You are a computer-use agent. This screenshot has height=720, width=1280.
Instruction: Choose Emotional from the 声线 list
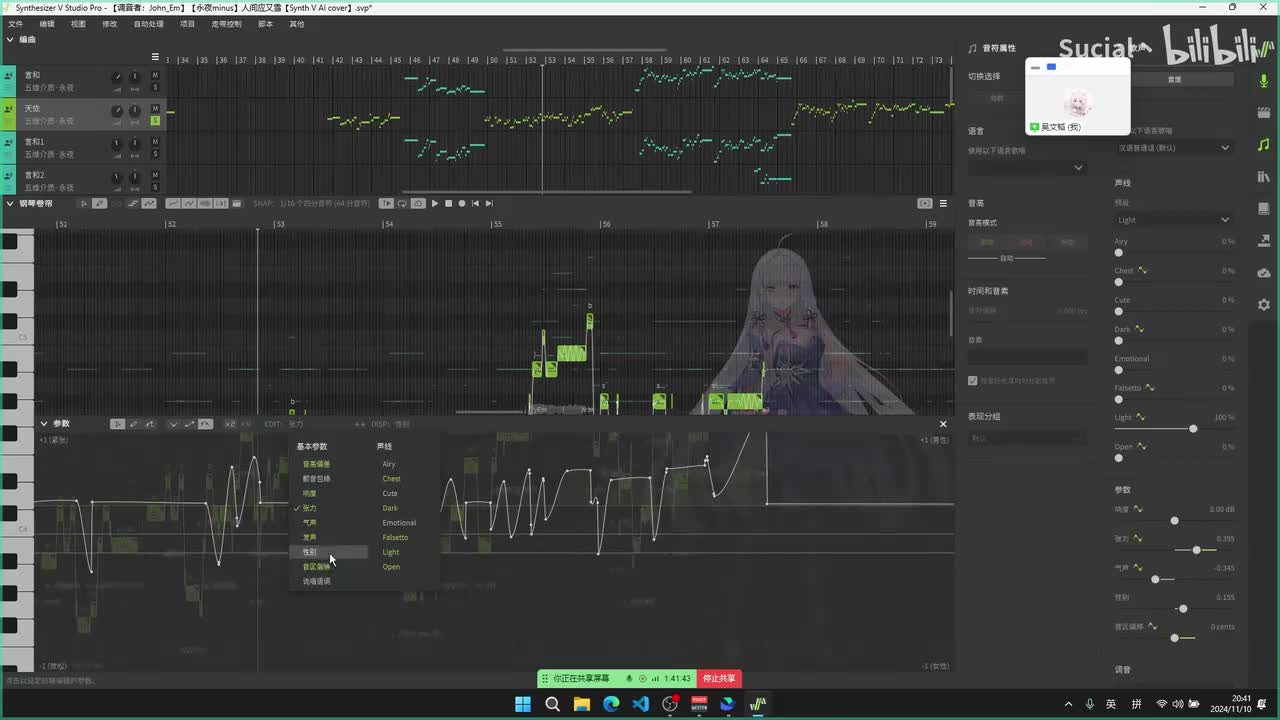click(399, 523)
